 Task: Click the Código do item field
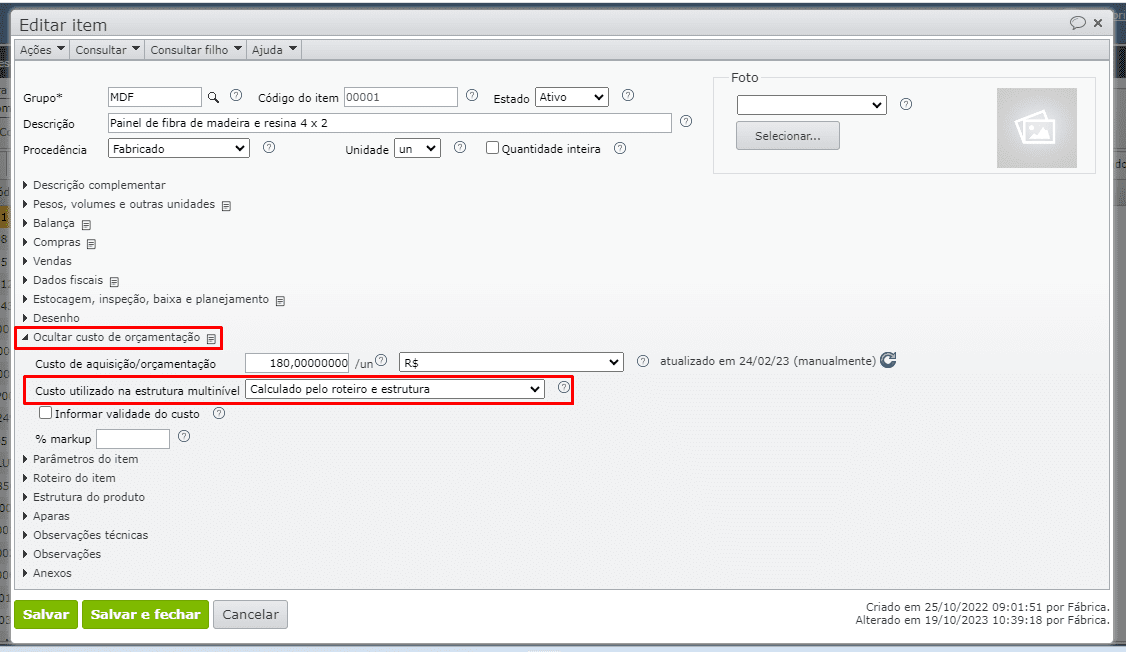point(401,97)
